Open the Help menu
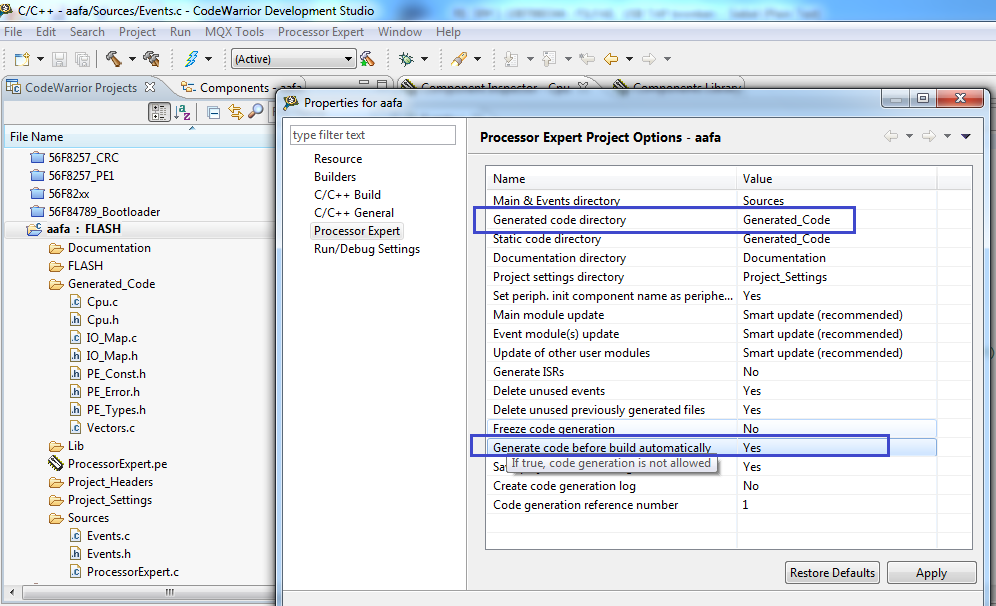 click(448, 32)
